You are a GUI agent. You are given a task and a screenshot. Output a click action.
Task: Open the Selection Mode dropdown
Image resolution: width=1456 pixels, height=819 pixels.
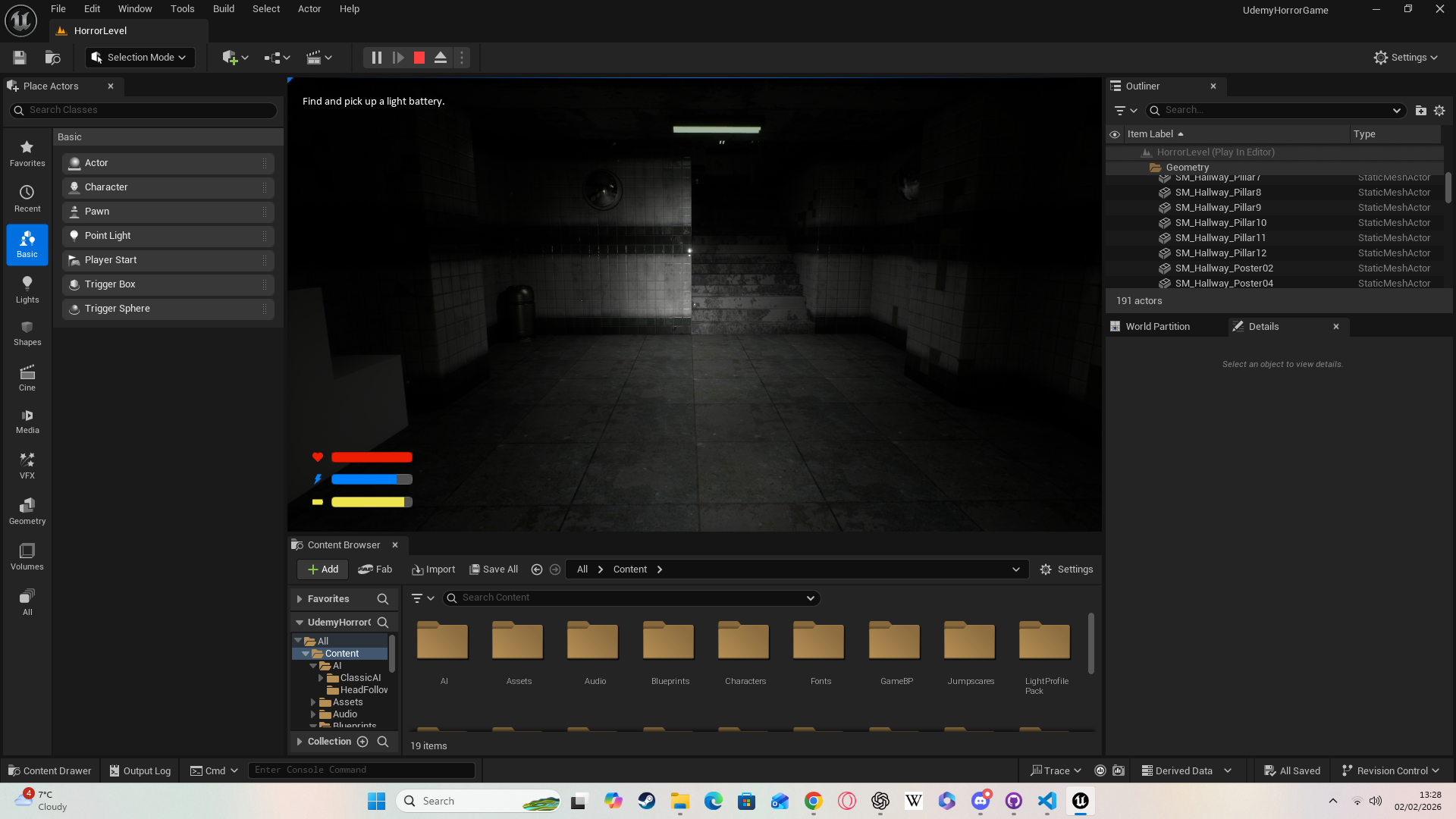pyautogui.click(x=140, y=57)
